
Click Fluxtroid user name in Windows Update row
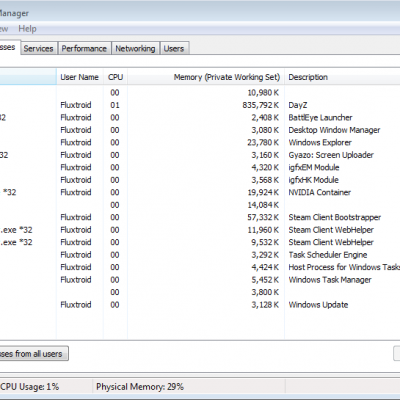tap(76, 305)
